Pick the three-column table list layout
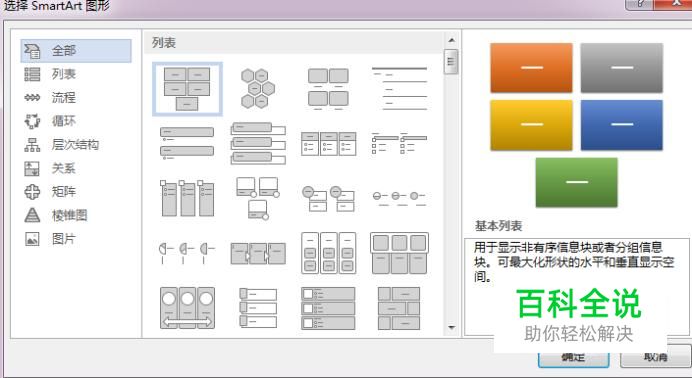The image size is (692, 378). pyautogui.click(x=328, y=143)
